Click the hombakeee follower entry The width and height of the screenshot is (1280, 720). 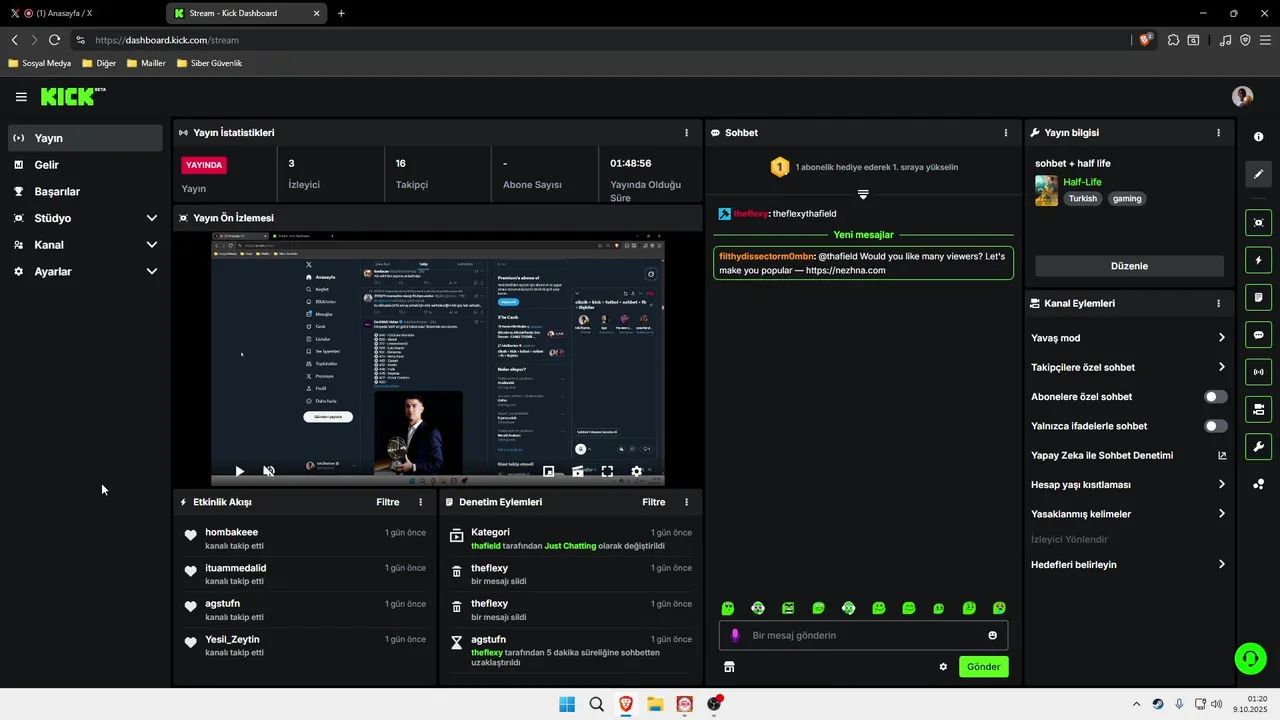[x=305, y=538]
